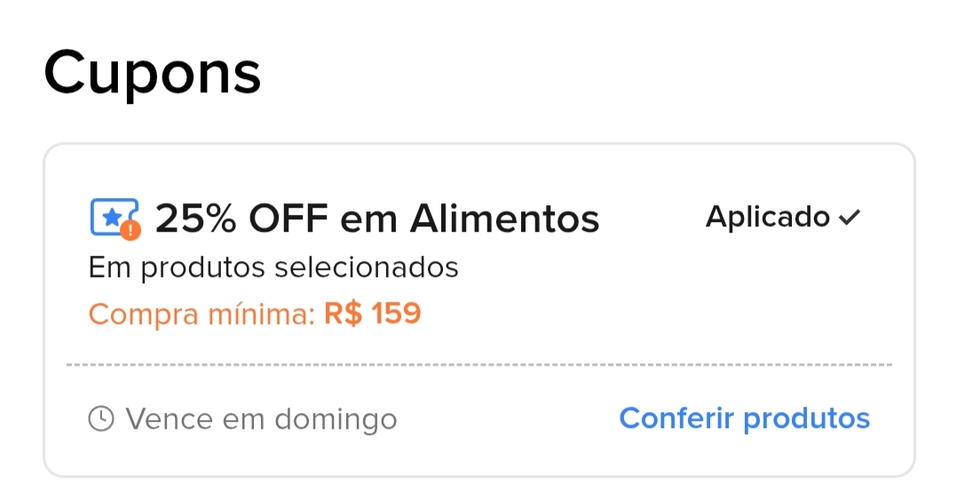This screenshot has height=500, width=957.
Task: Click the Cupons page heading
Action: [152, 72]
